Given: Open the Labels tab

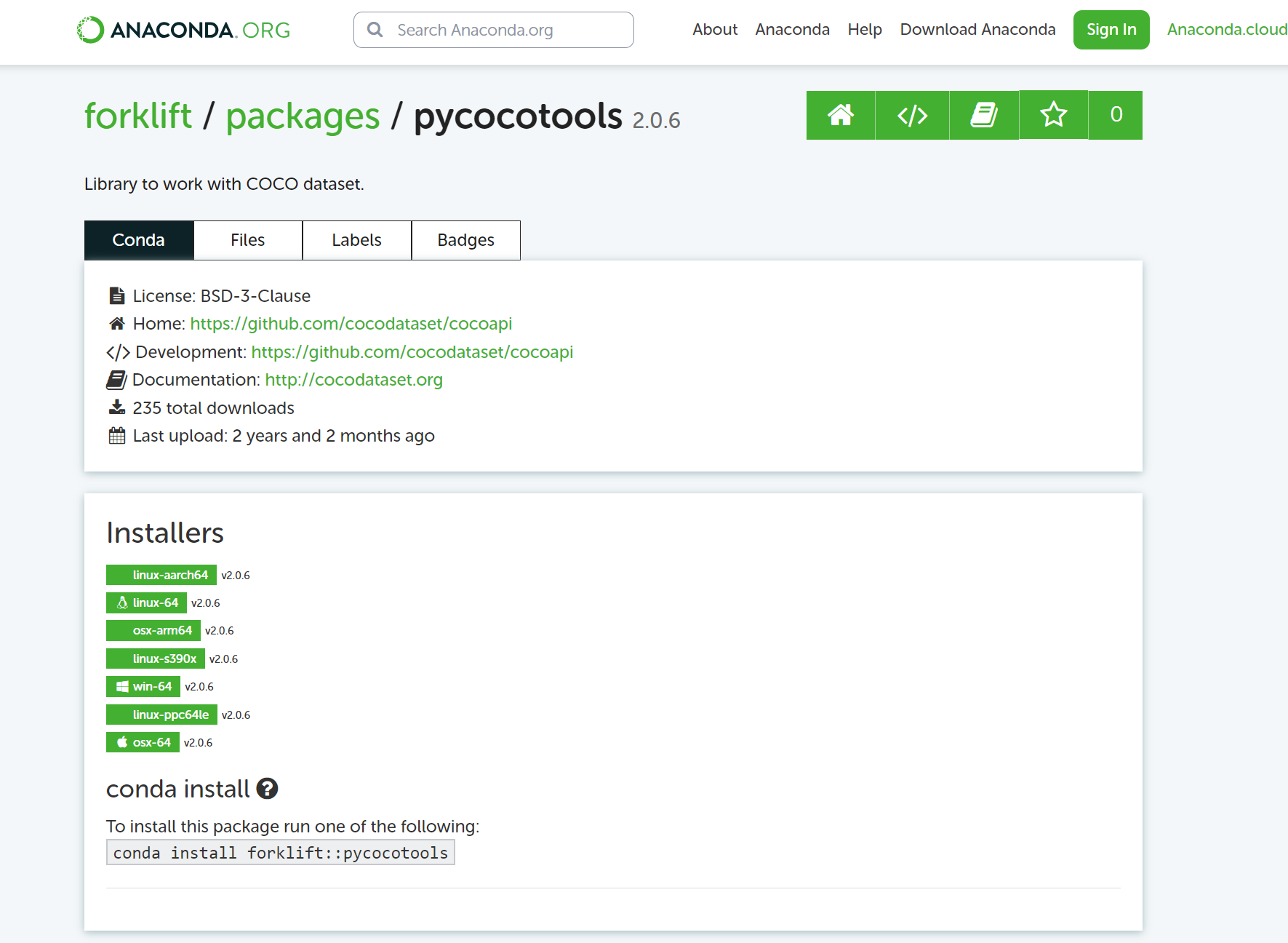Looking at the screenshot, I should pos(356,240).
